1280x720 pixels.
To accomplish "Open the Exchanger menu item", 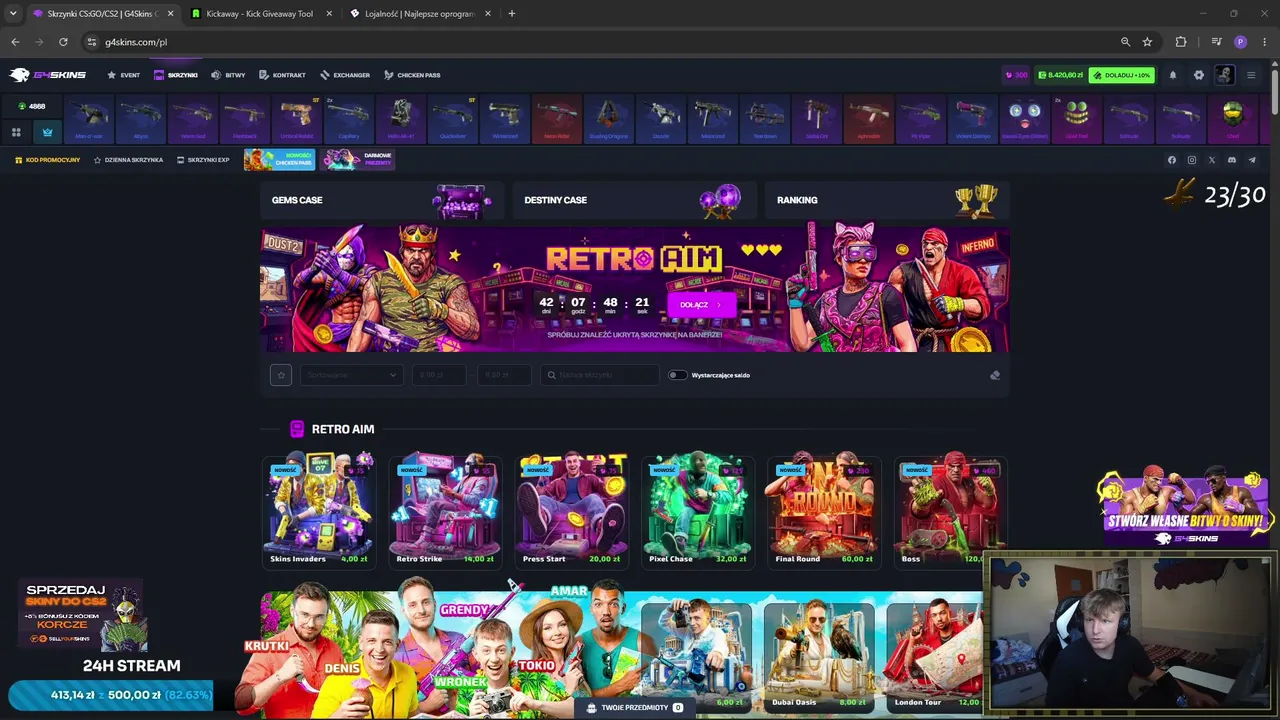I will tap(345, 75).
